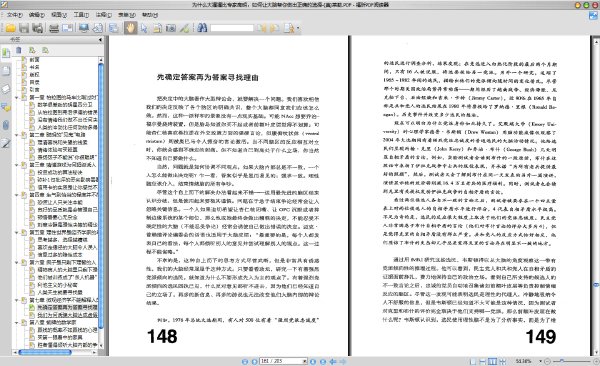Click the expand bookmark icon in panel toolbar
600x366 pixels.
coord(32,50)
